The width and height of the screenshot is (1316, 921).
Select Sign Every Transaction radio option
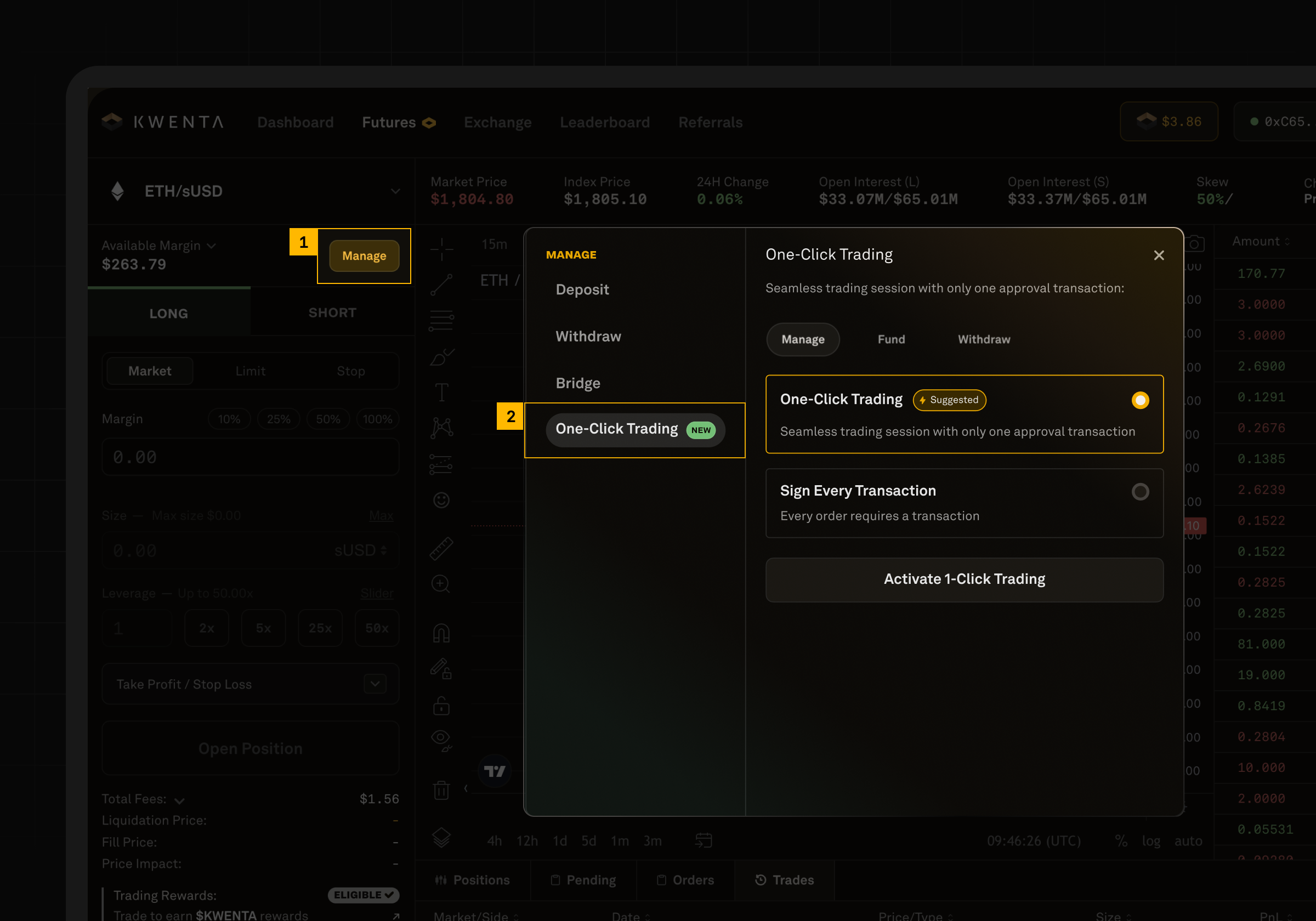point(1141,492)
